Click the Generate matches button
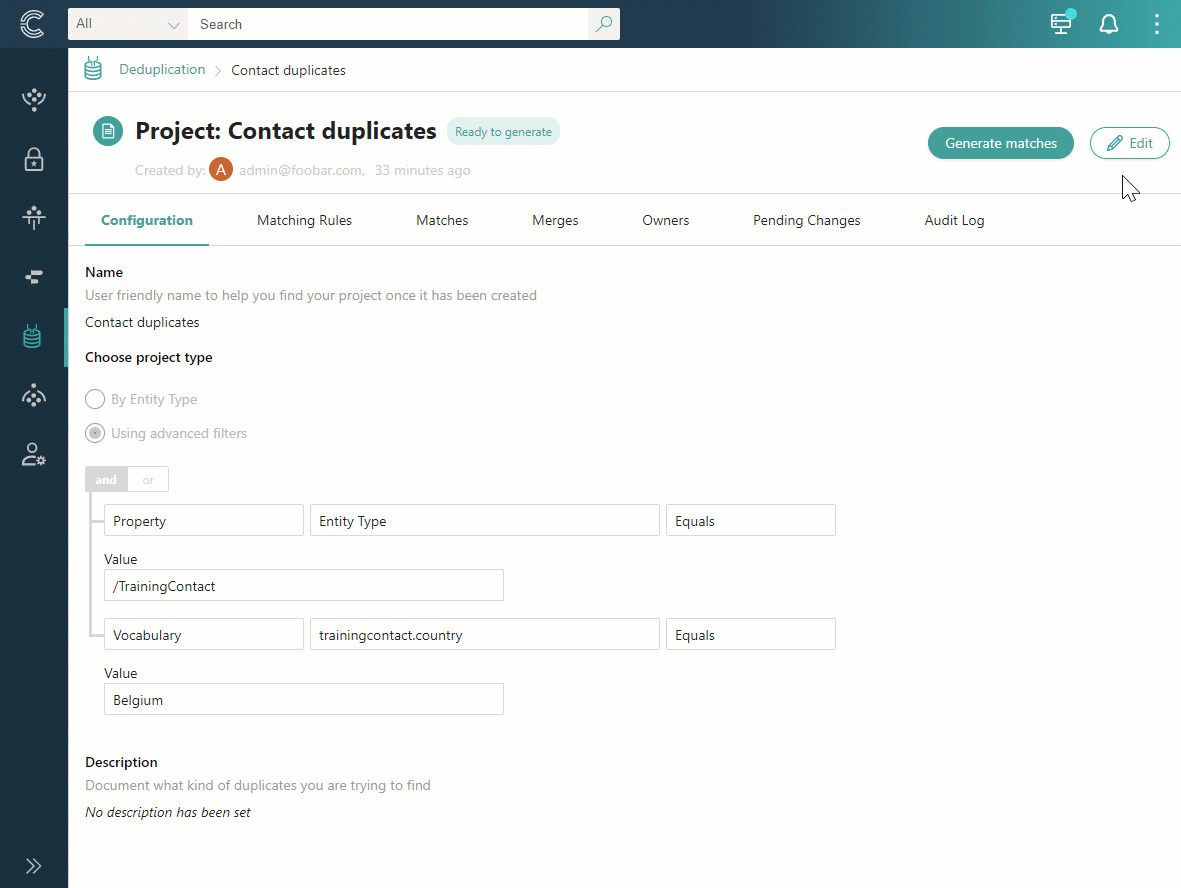This screenshot has width=1181, height=888. point(1000,143)
